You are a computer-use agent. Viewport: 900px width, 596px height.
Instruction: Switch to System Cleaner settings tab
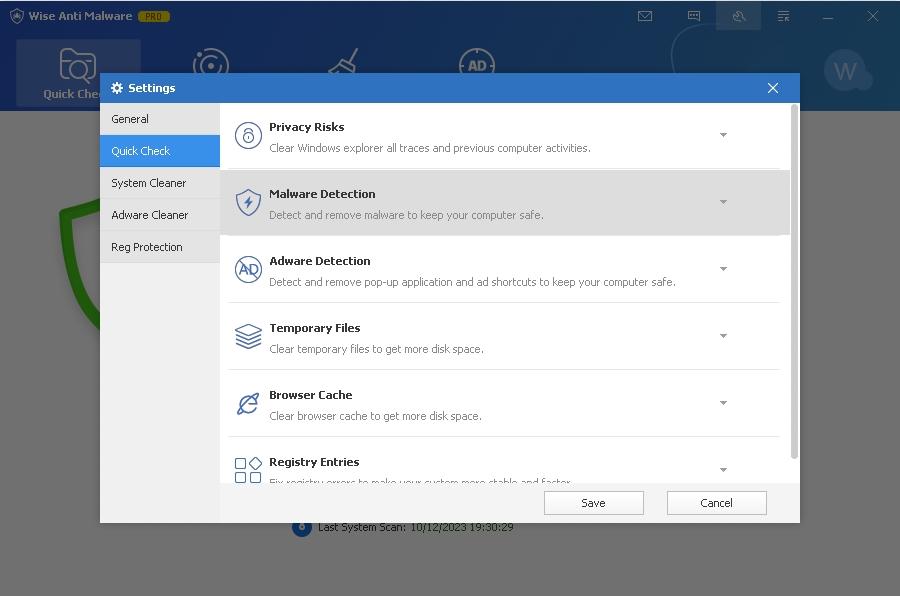(x=160, y=183)
